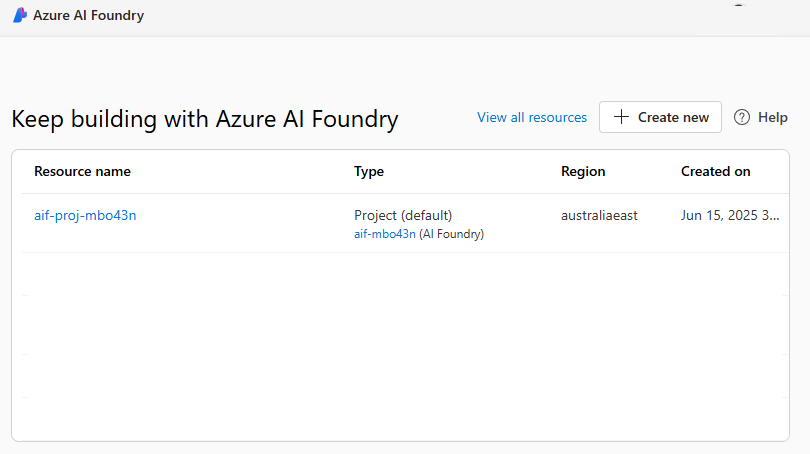The image size is (810, 454).
Task: Click the Azure AI Foundry header title text
Action: click(88, 15)
